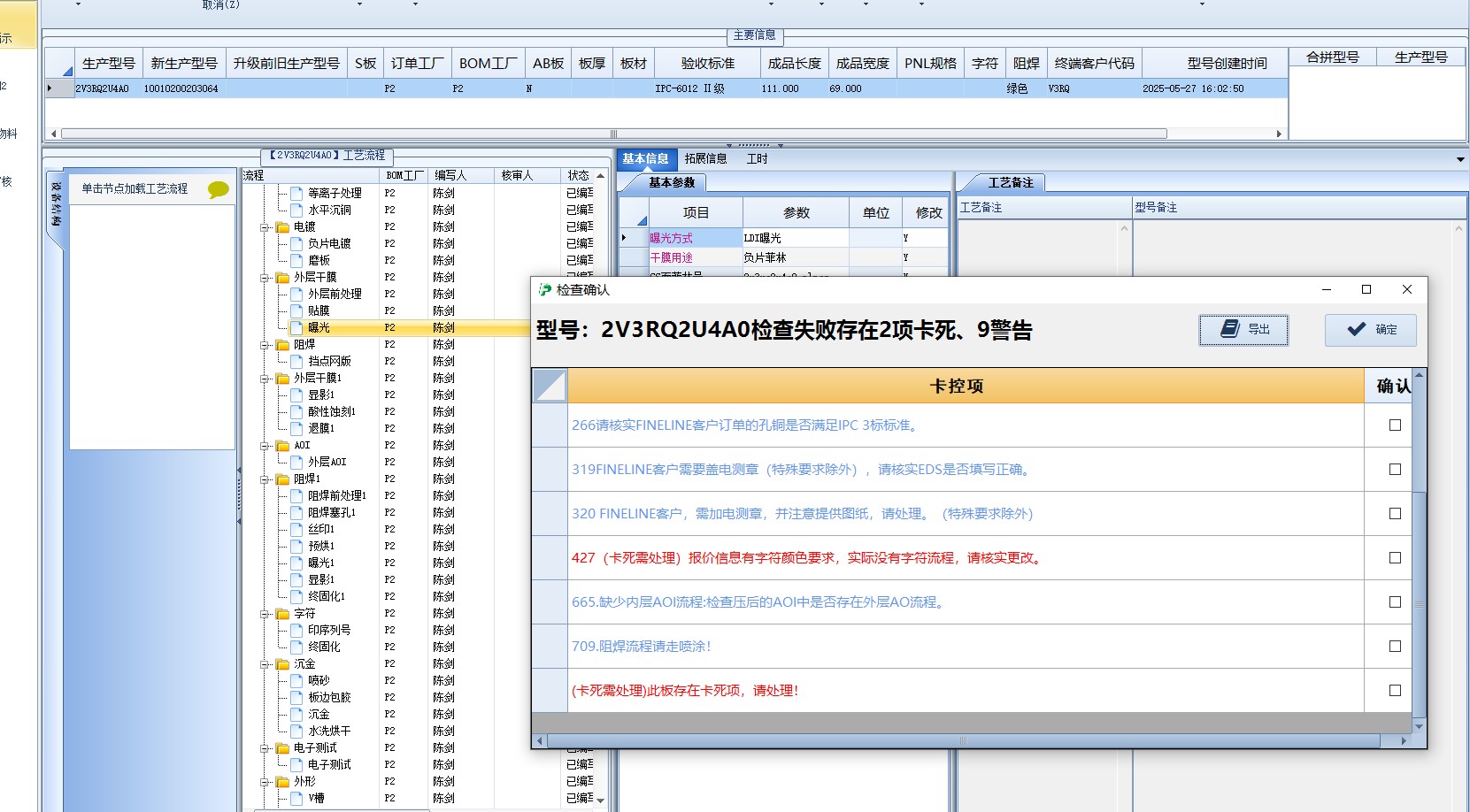Image resolution: width=1470 pixels, height=812 pixels.
Task: Collapse the 外层干膜 folder above 外层前处理
Action: point(265,278)
